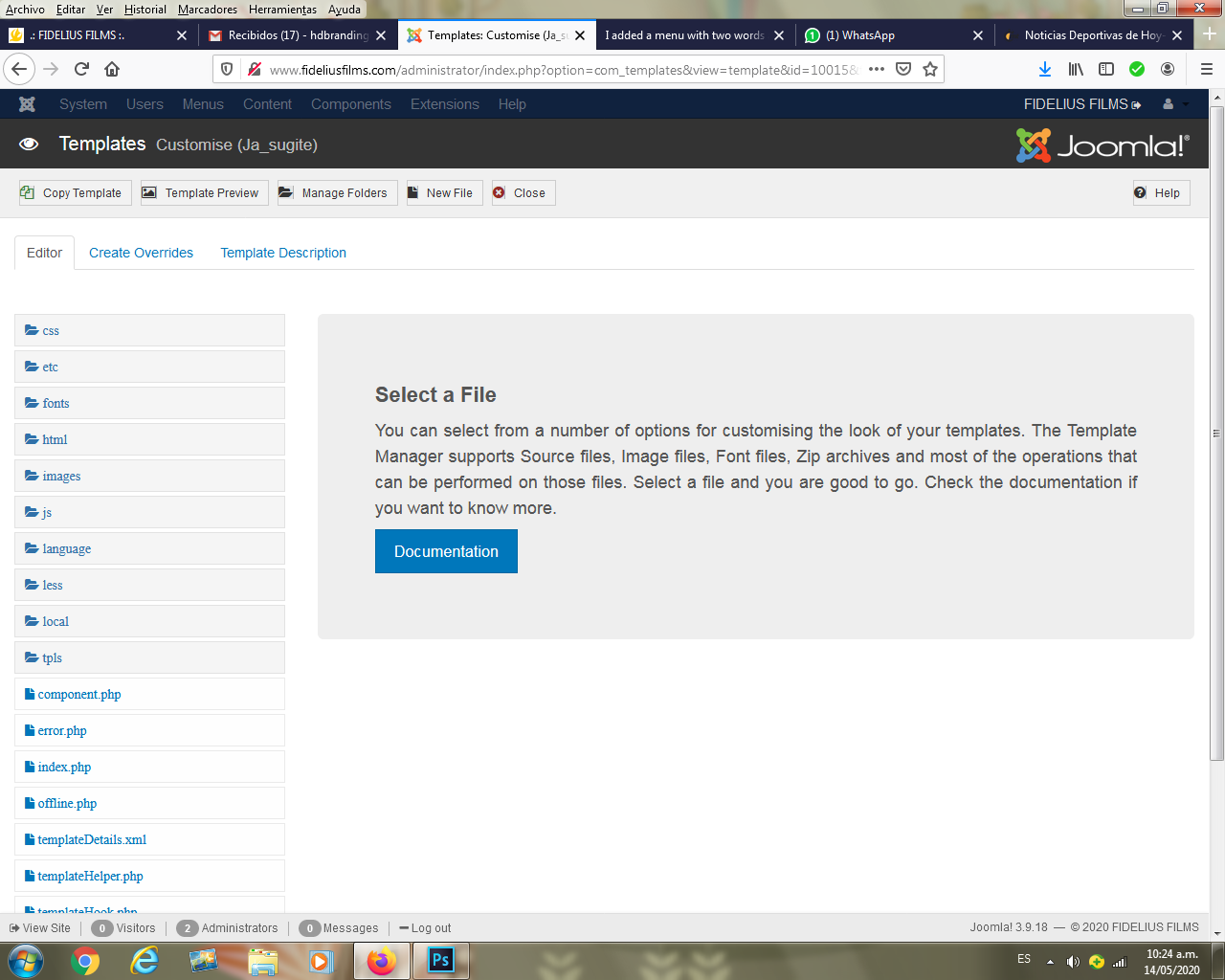Switch to the FIDELIUS FILMS tab
The image size is (1225, 980).
98,35
